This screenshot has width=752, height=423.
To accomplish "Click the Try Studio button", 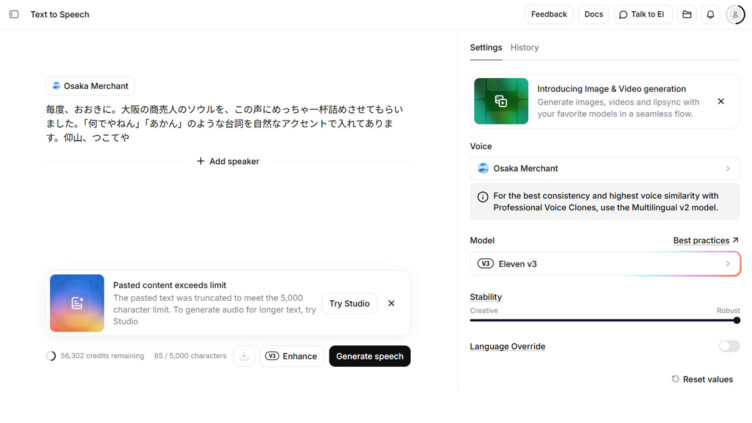I will [349, 303].
